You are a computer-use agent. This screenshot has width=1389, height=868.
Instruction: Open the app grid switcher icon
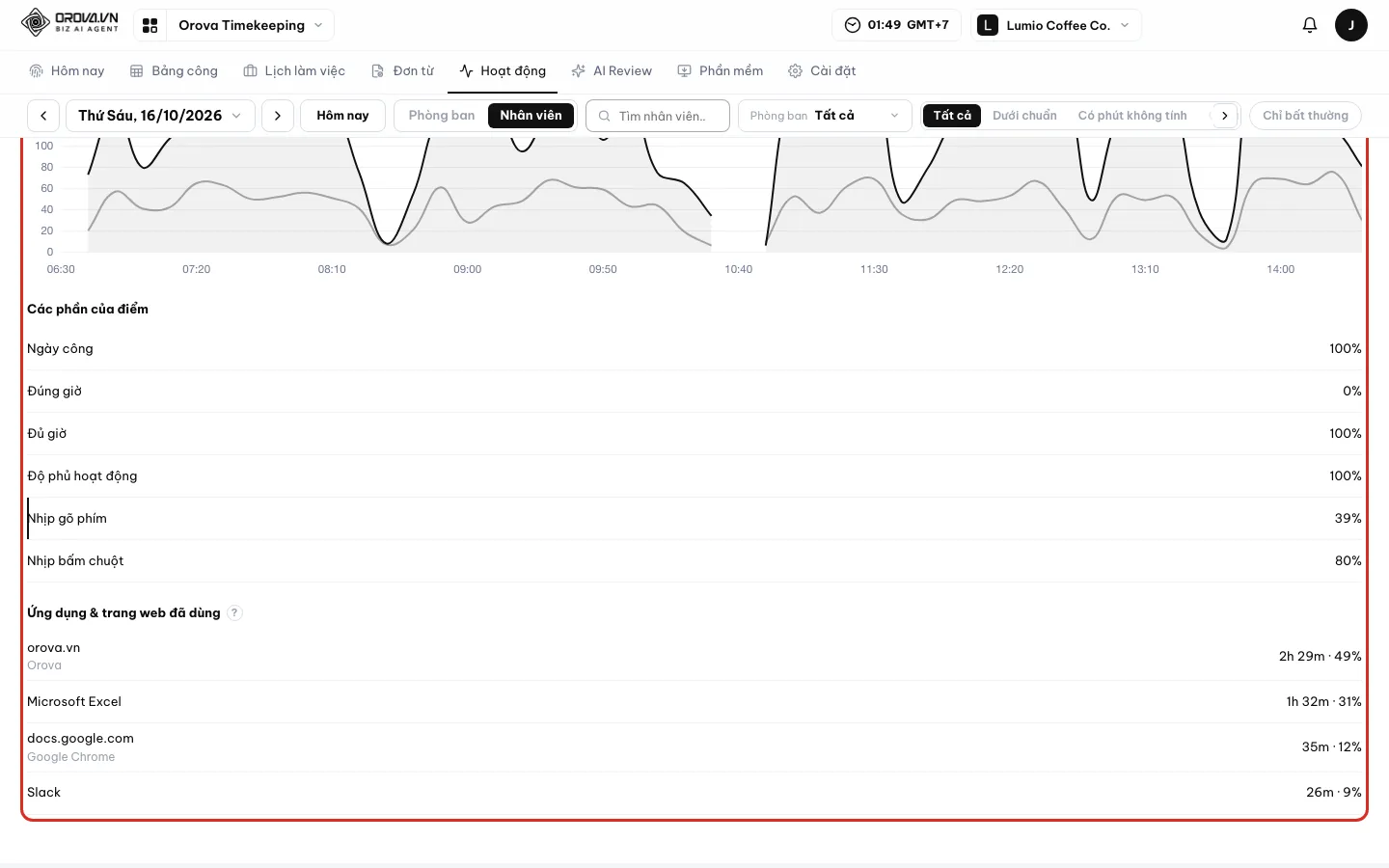150,26
